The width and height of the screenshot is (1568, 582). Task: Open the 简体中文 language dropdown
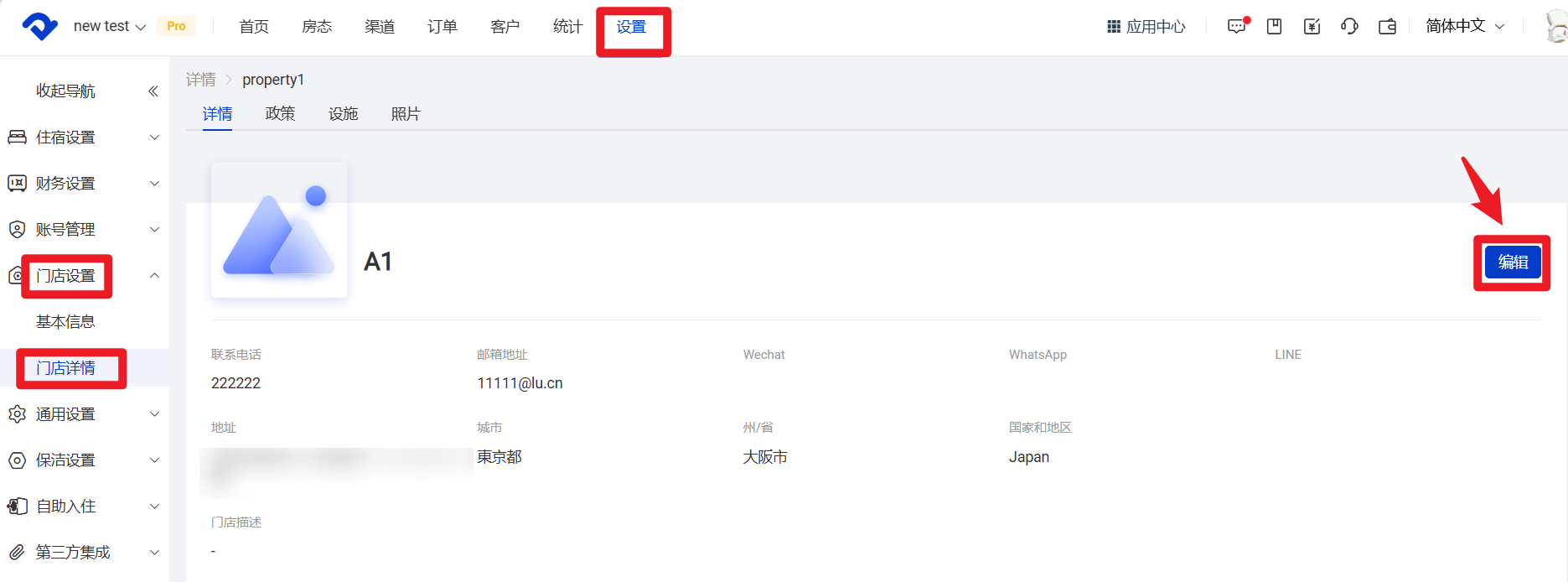click(1464, 27)
